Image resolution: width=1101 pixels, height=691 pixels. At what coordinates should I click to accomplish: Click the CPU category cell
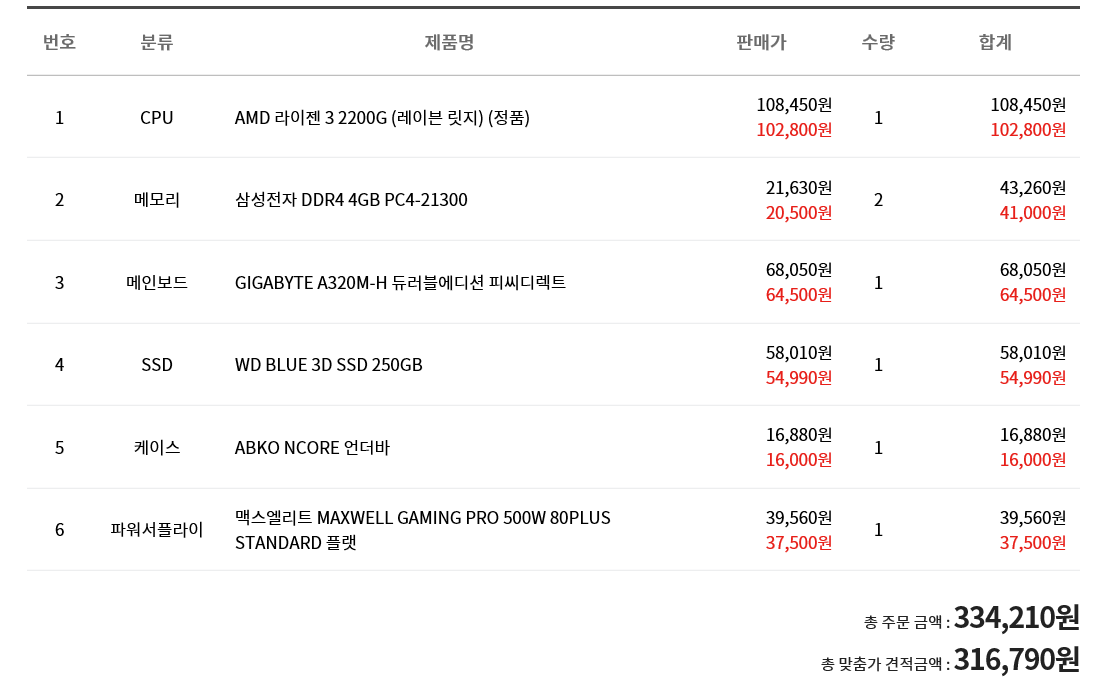(157, 118)
